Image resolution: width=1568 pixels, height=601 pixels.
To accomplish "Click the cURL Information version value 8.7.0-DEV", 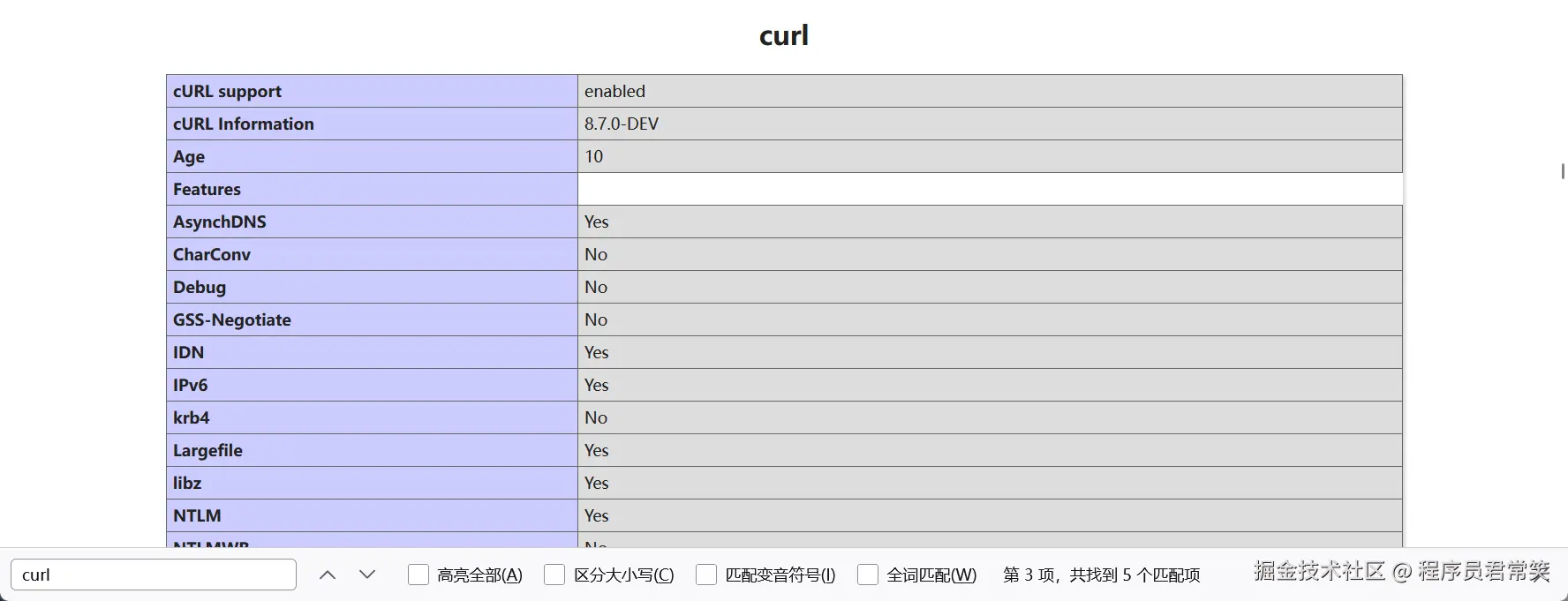I will (x=622, y=124).
